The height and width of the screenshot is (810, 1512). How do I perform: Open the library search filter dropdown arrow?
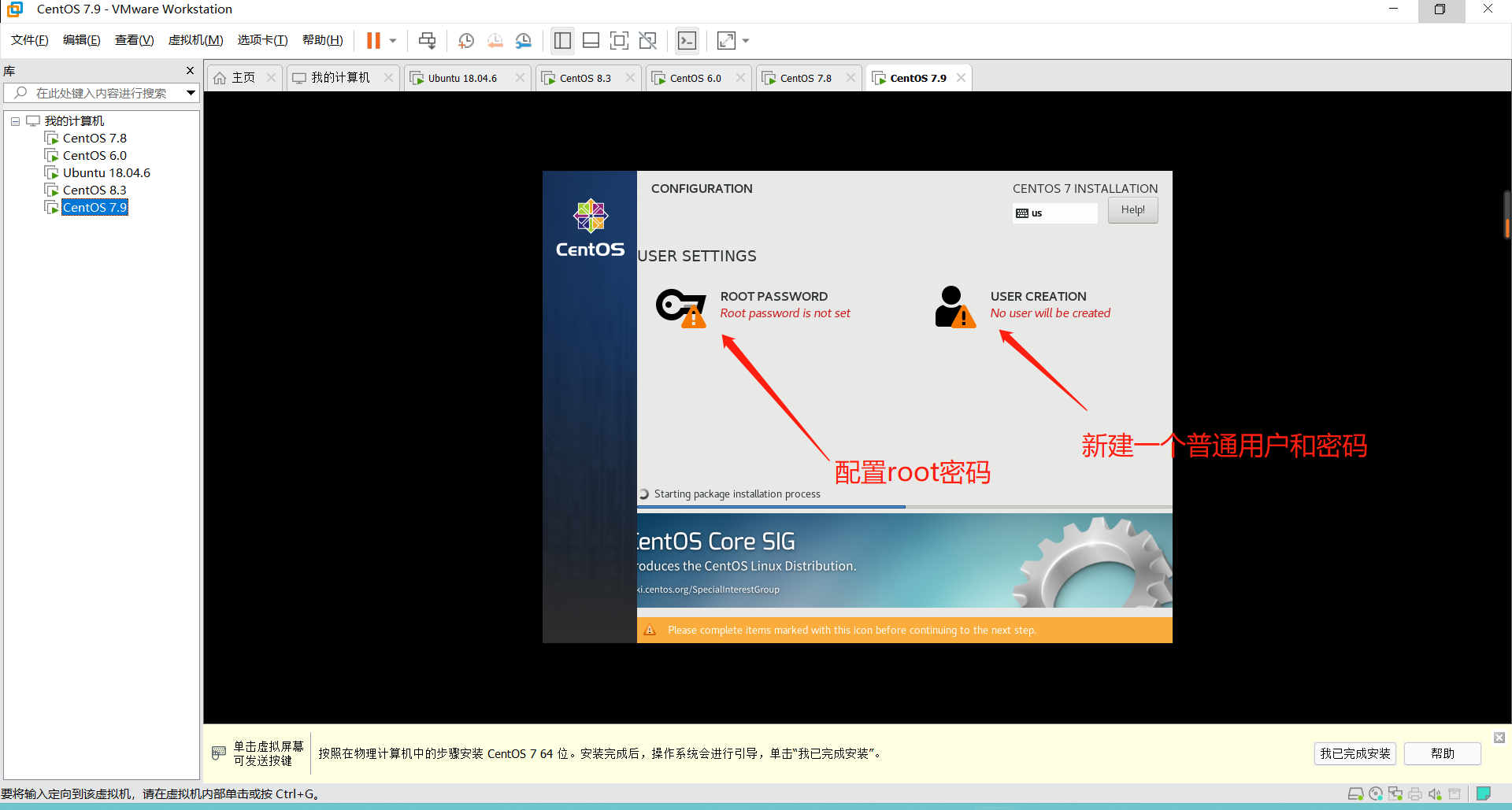click(x=191, y=93)
